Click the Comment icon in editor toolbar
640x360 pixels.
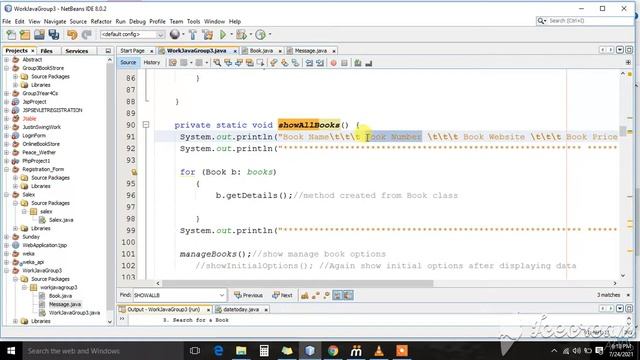coord(358,63)
